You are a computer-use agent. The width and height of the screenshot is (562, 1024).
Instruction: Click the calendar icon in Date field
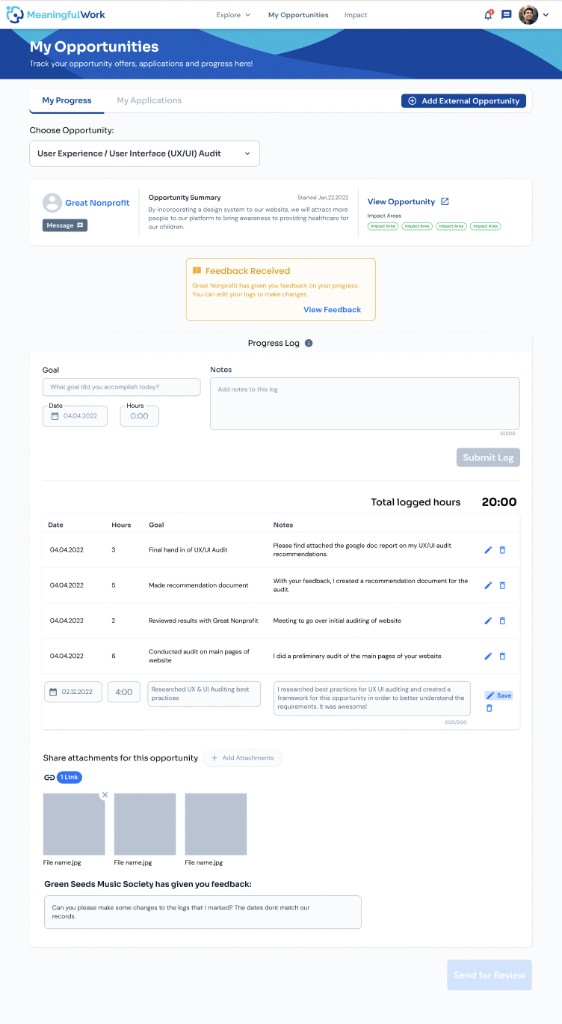pos(55,416)
